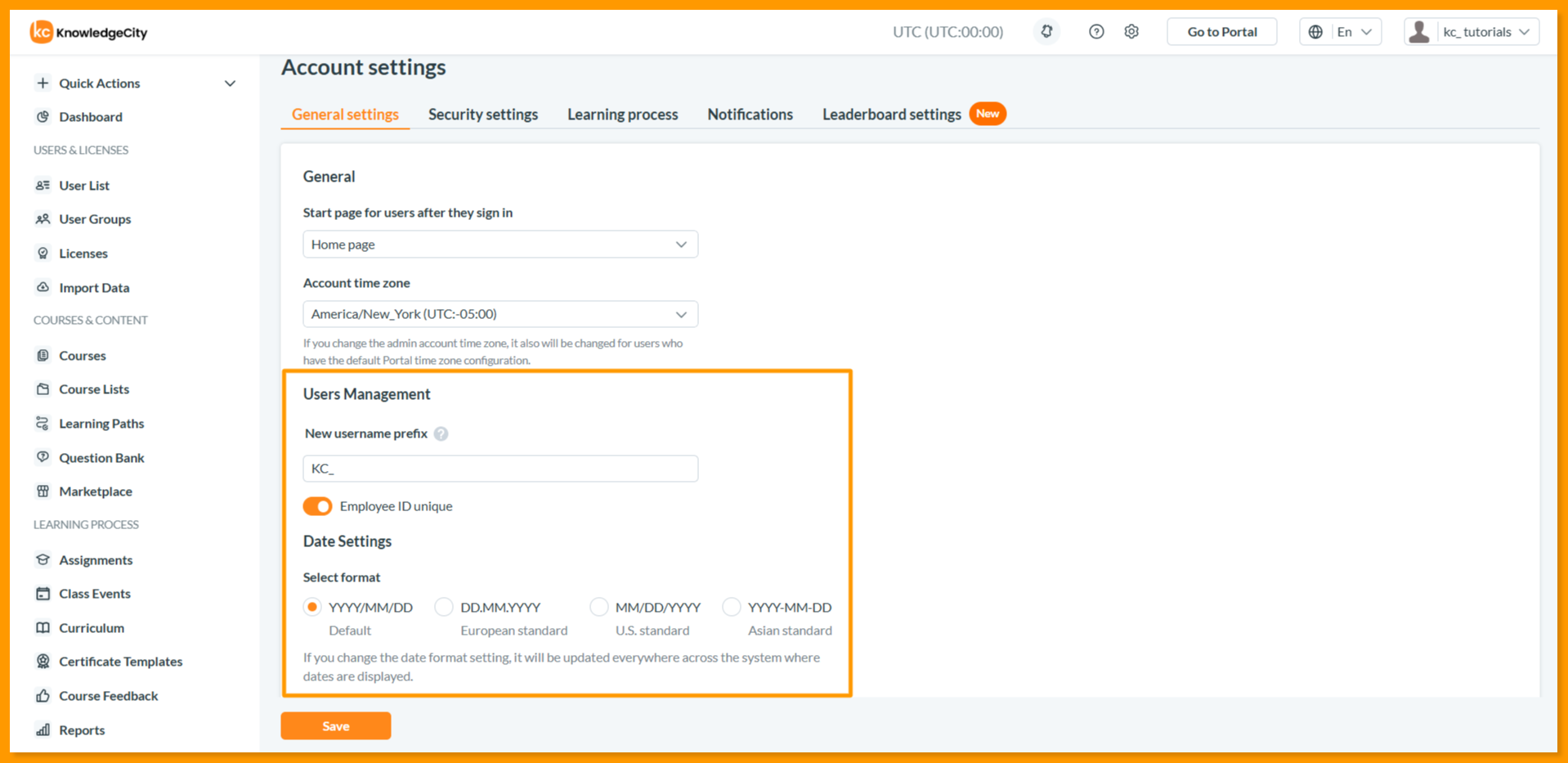The width and height of the screenshot is (1568, 763).
Task: Click the Courses icon
Action: [x=43, y=356]
